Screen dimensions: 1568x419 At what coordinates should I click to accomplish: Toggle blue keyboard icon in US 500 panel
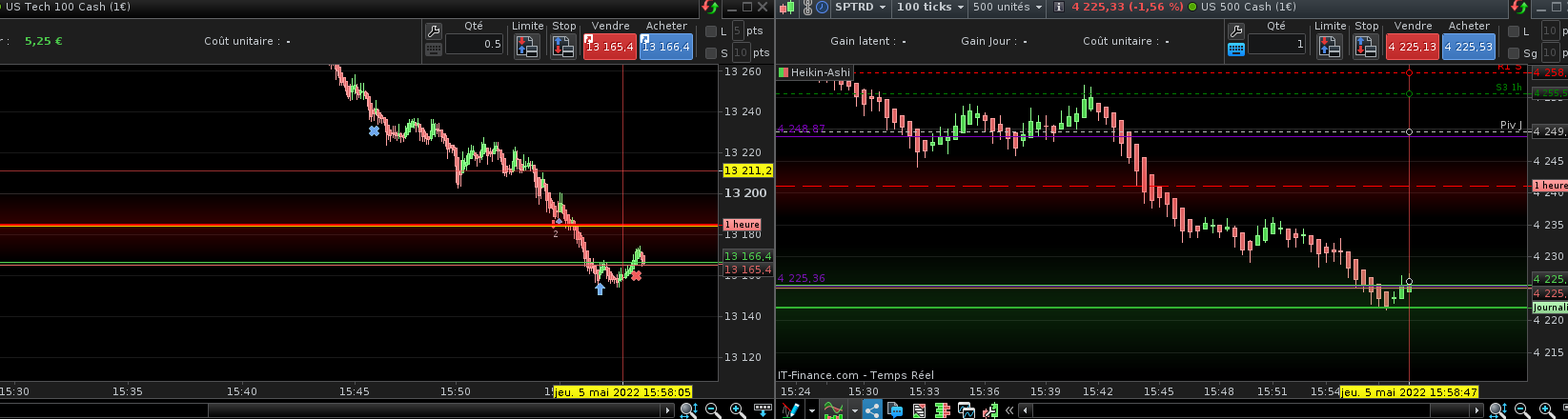click(x=1236, y=49)
